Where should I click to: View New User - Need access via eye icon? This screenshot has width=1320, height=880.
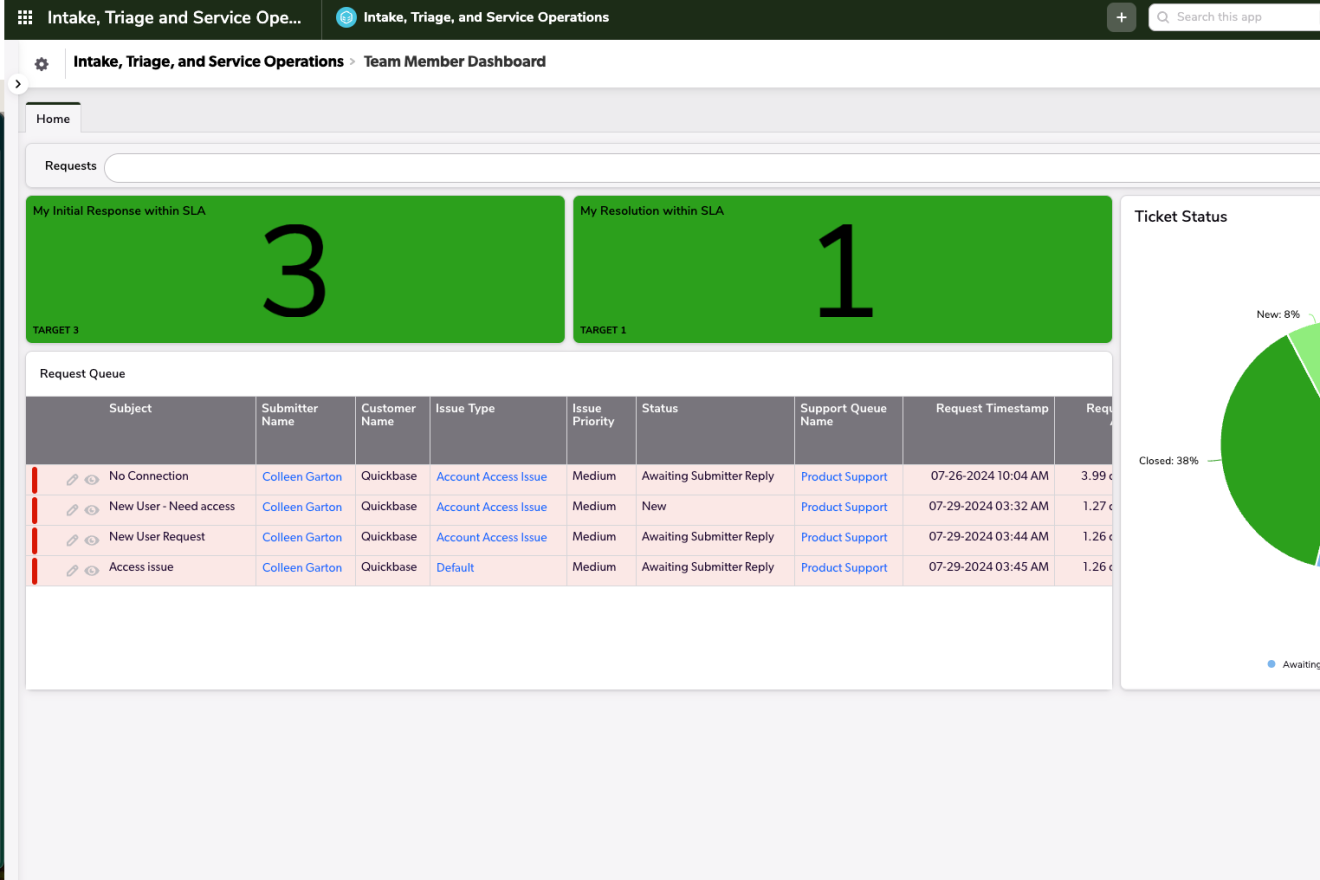tap(91, 510)
